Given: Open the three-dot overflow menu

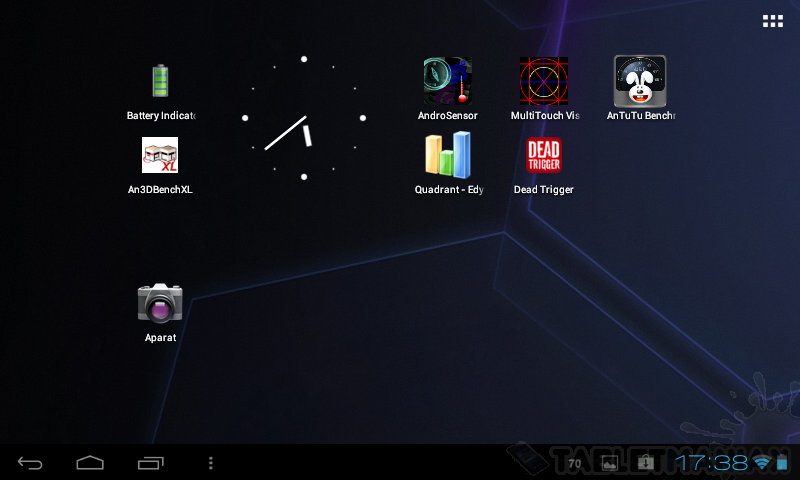Looking at the screenshot, I should click(211, 463).
